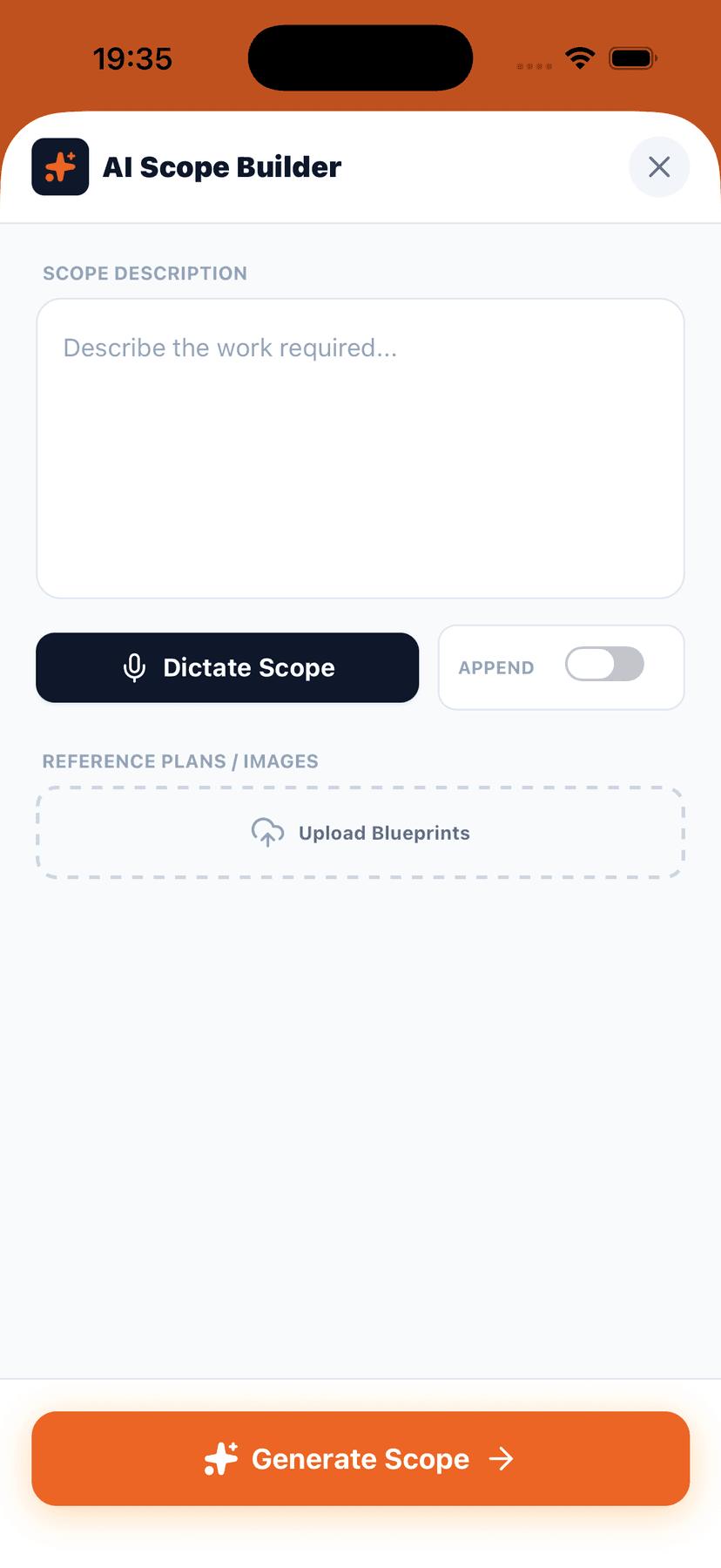Open the Upload Blueprints file picker
This screenshot has height=1568, width=721.
coord(360,833)
